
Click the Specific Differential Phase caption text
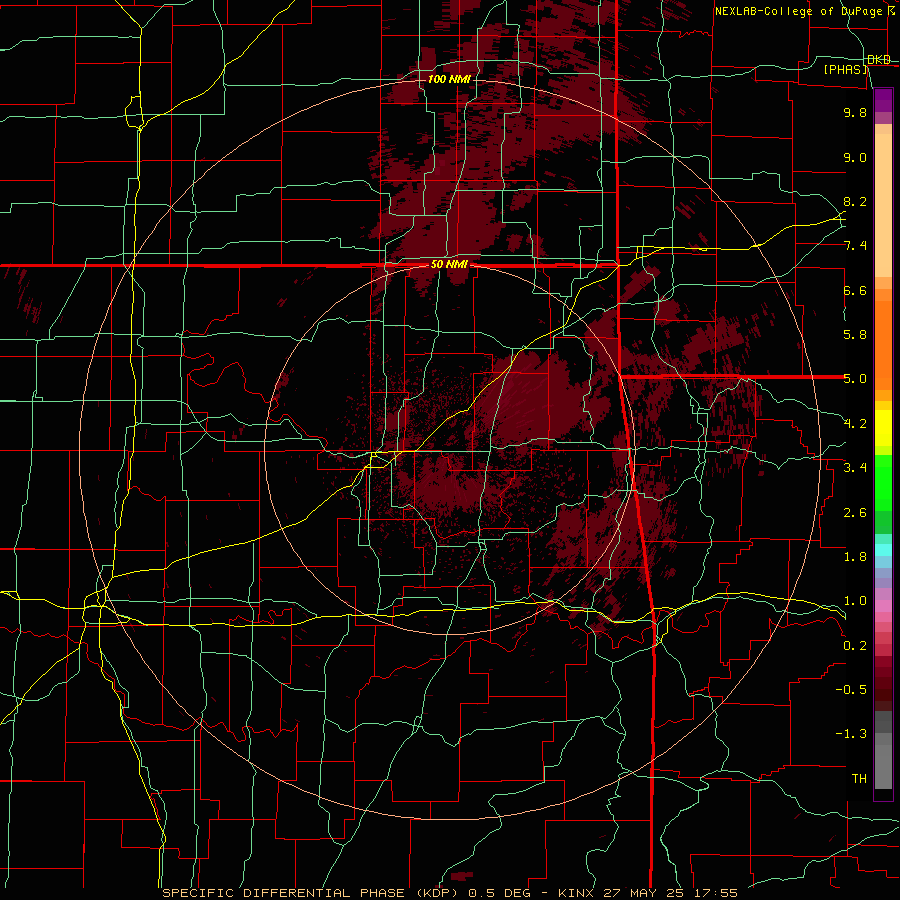[450, 893]
